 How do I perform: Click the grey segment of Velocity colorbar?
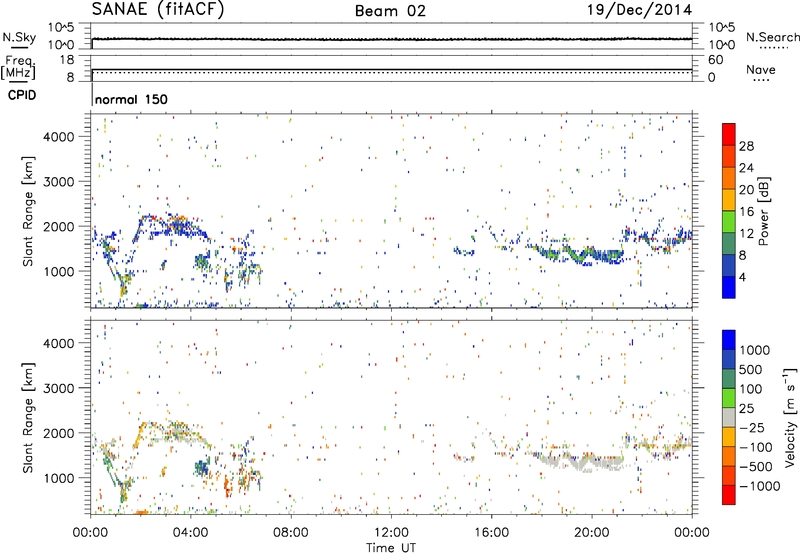729,417
